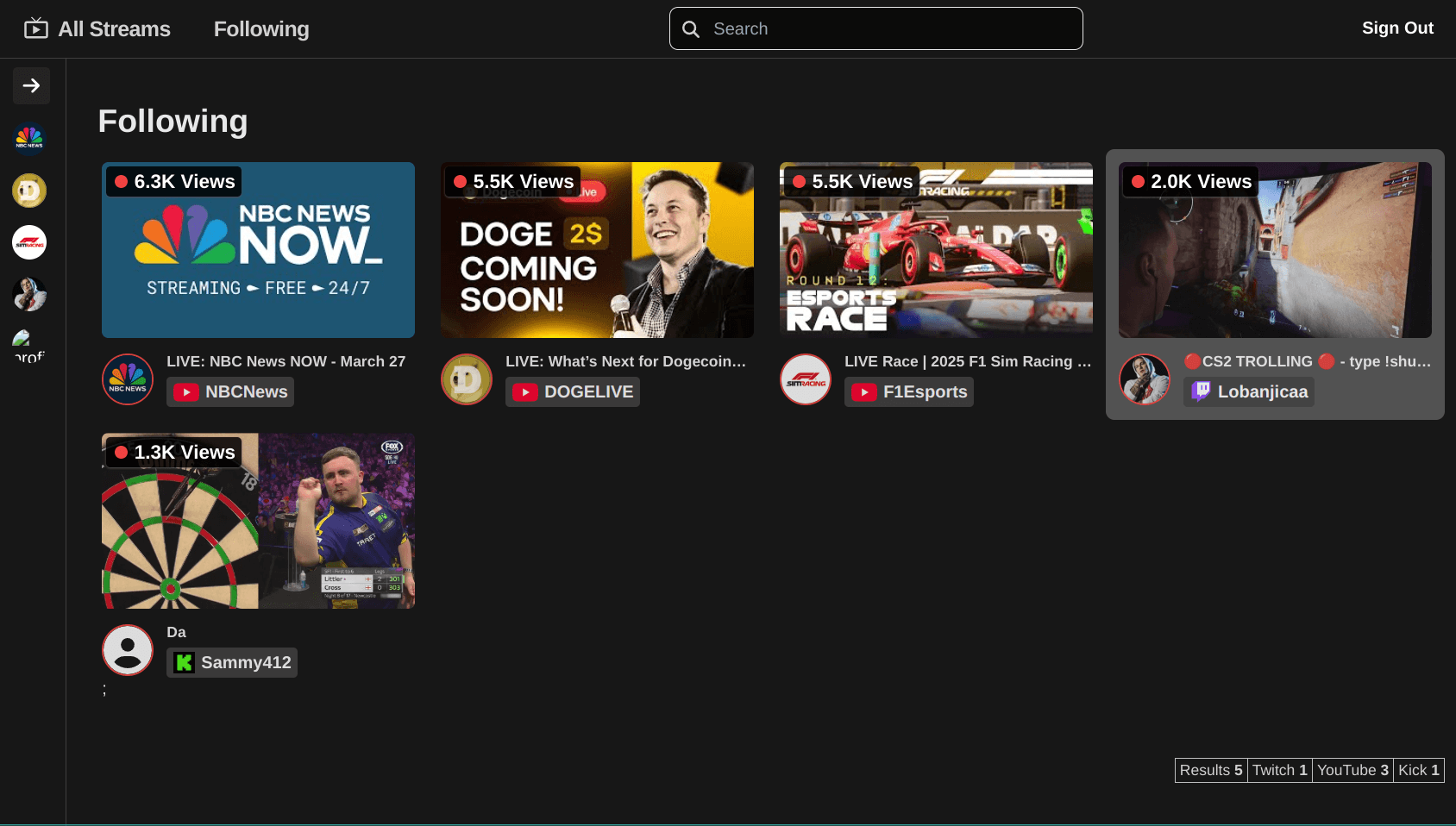Click Lobanjicaa round avatar beside the title

pos(1145,379)
